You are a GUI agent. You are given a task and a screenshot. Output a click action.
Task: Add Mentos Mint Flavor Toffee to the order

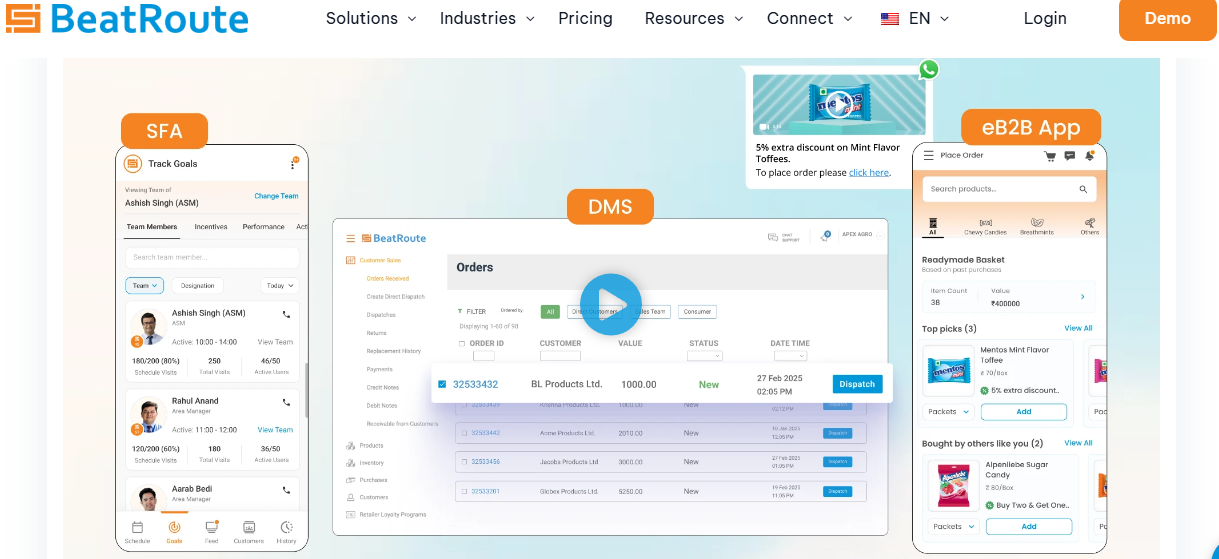[x=1024, y=411]
